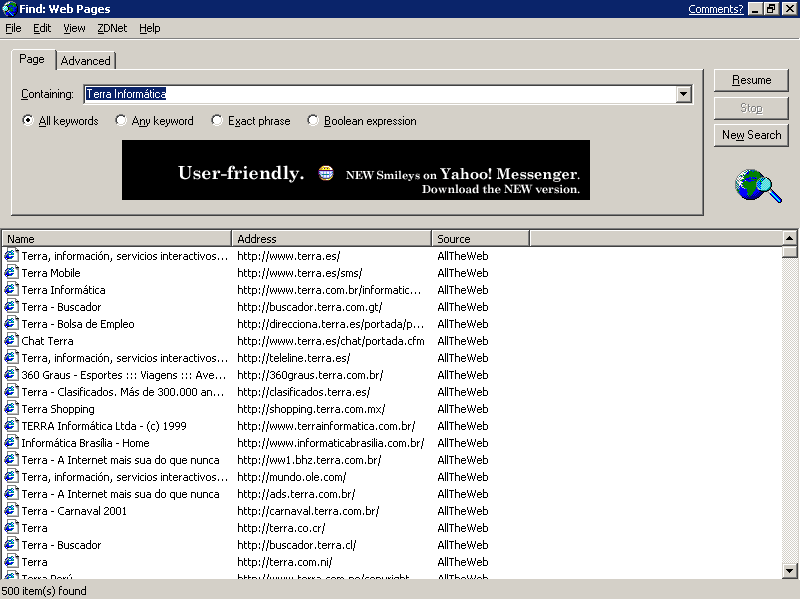Start a New Search
This screenshot has width=800, height=600.
click(751, 135)
